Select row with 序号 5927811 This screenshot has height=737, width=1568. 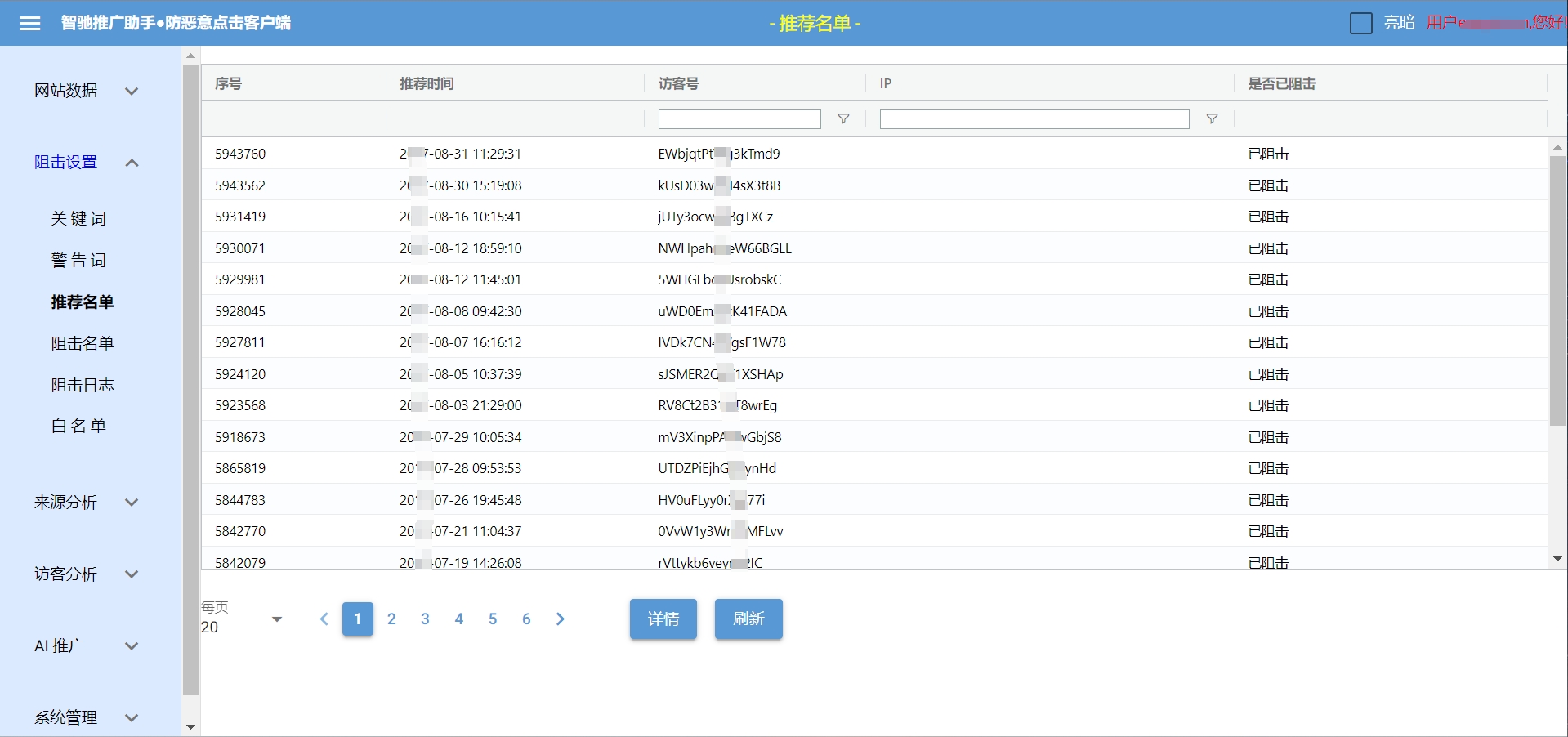point(874,342)
